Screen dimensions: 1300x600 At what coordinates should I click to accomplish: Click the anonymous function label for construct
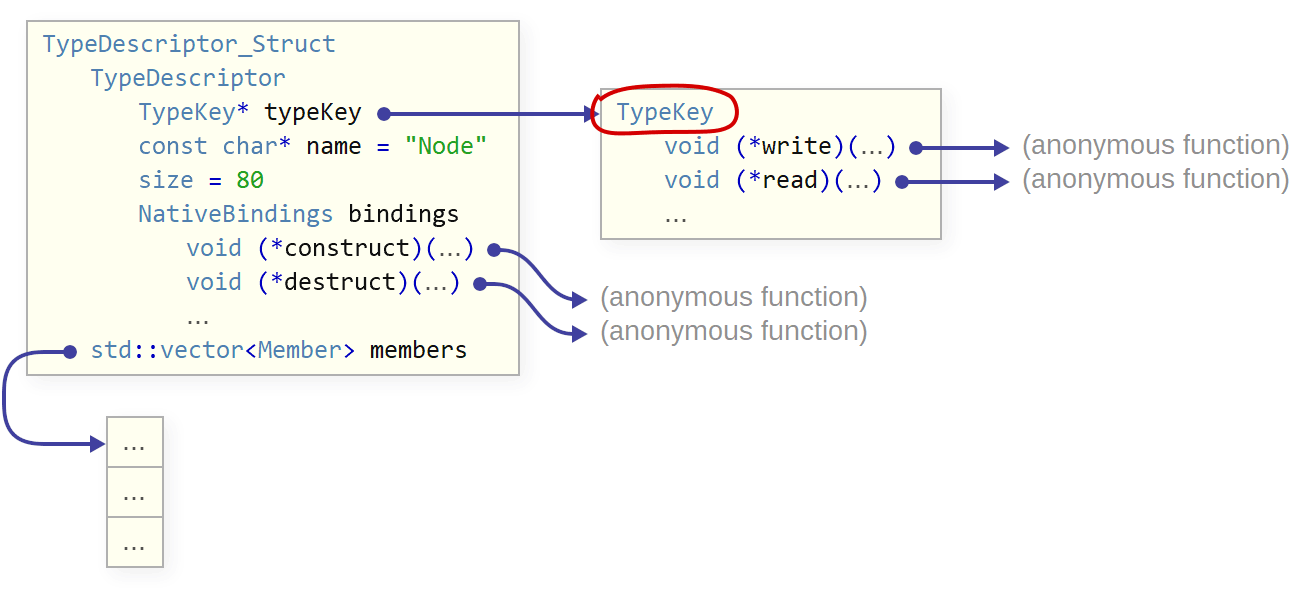click(733, 298)
